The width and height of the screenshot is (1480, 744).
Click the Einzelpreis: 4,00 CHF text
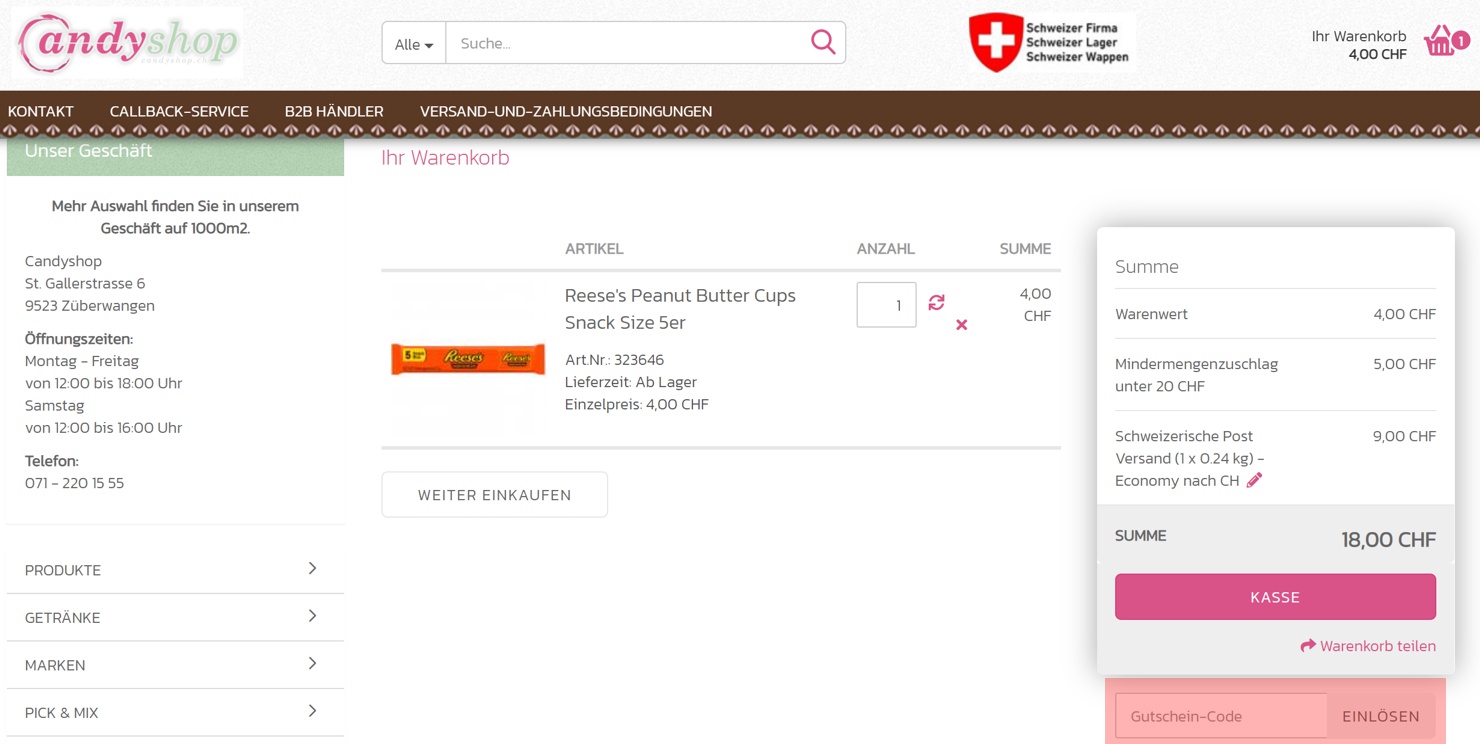point(637,404)
